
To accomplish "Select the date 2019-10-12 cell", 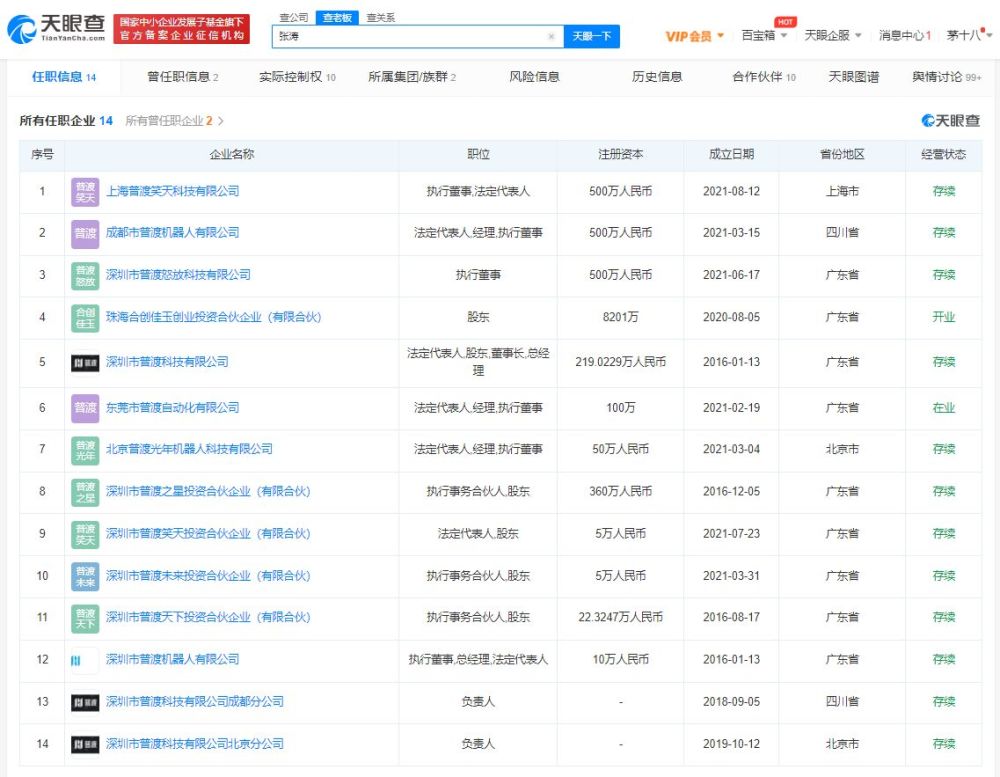I will click(732, 744).
